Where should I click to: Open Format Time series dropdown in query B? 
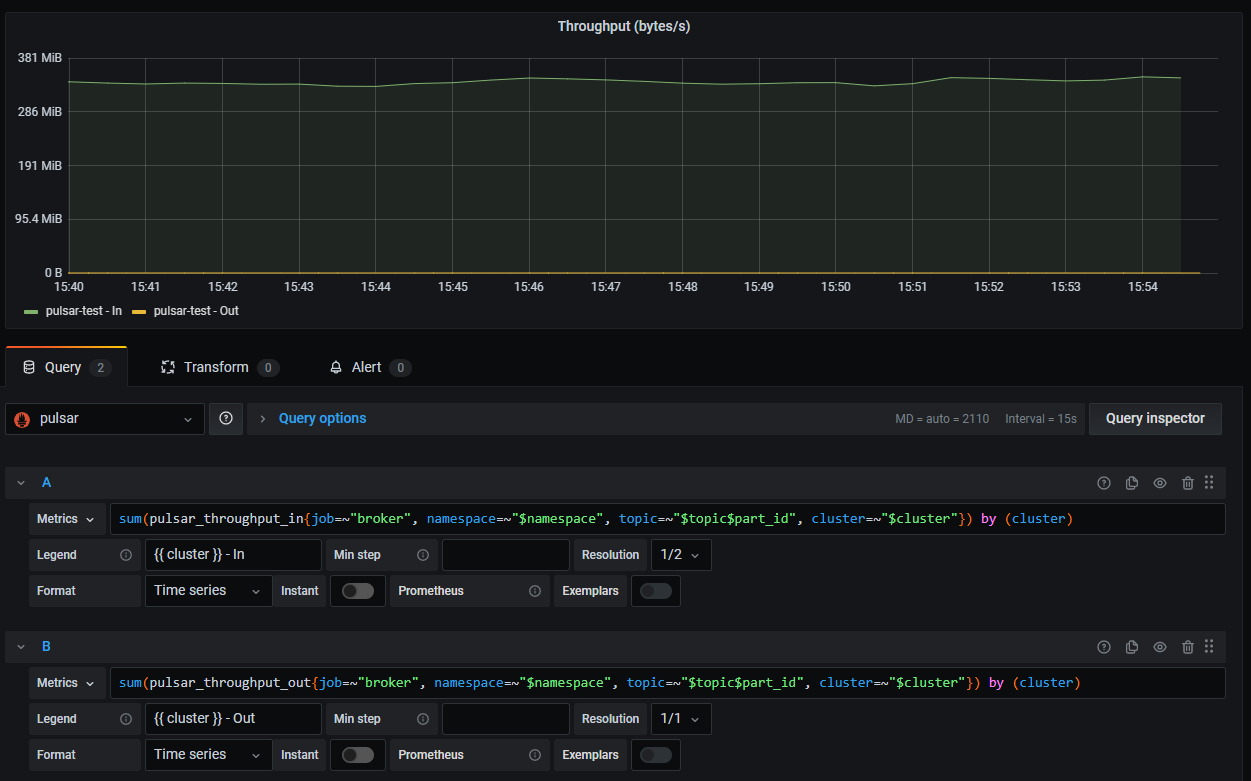point(208,755)
